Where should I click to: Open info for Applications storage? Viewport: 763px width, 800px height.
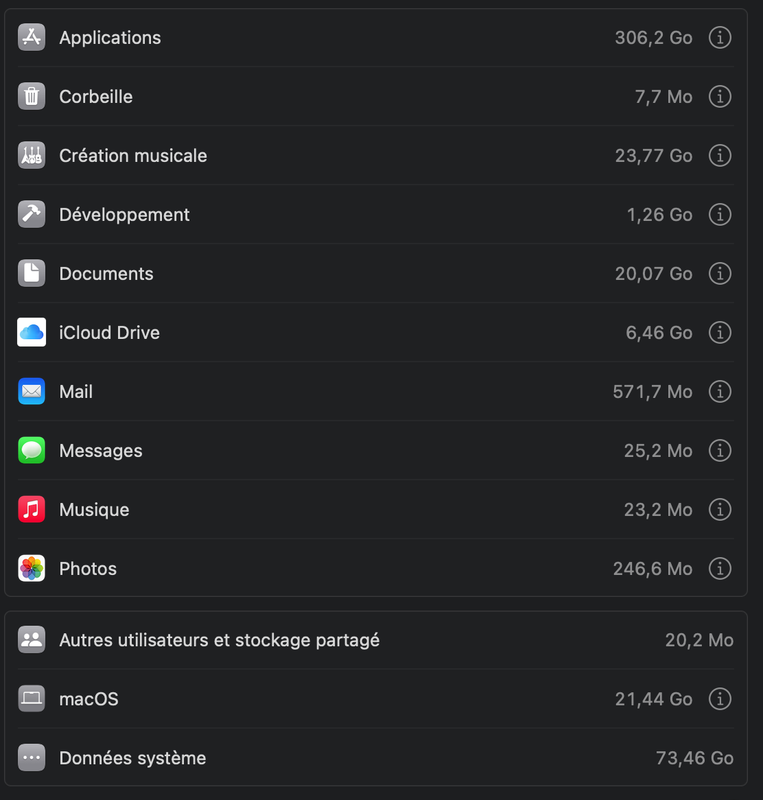coord(719,38)
